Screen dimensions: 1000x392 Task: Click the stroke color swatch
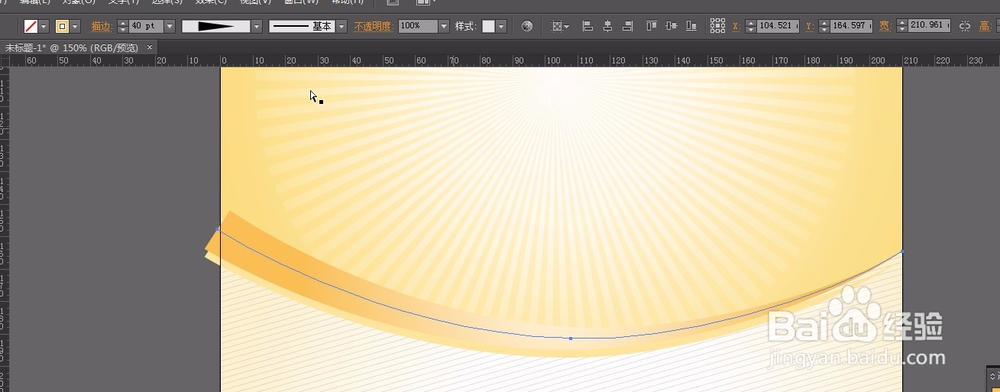tap(62, 26)
